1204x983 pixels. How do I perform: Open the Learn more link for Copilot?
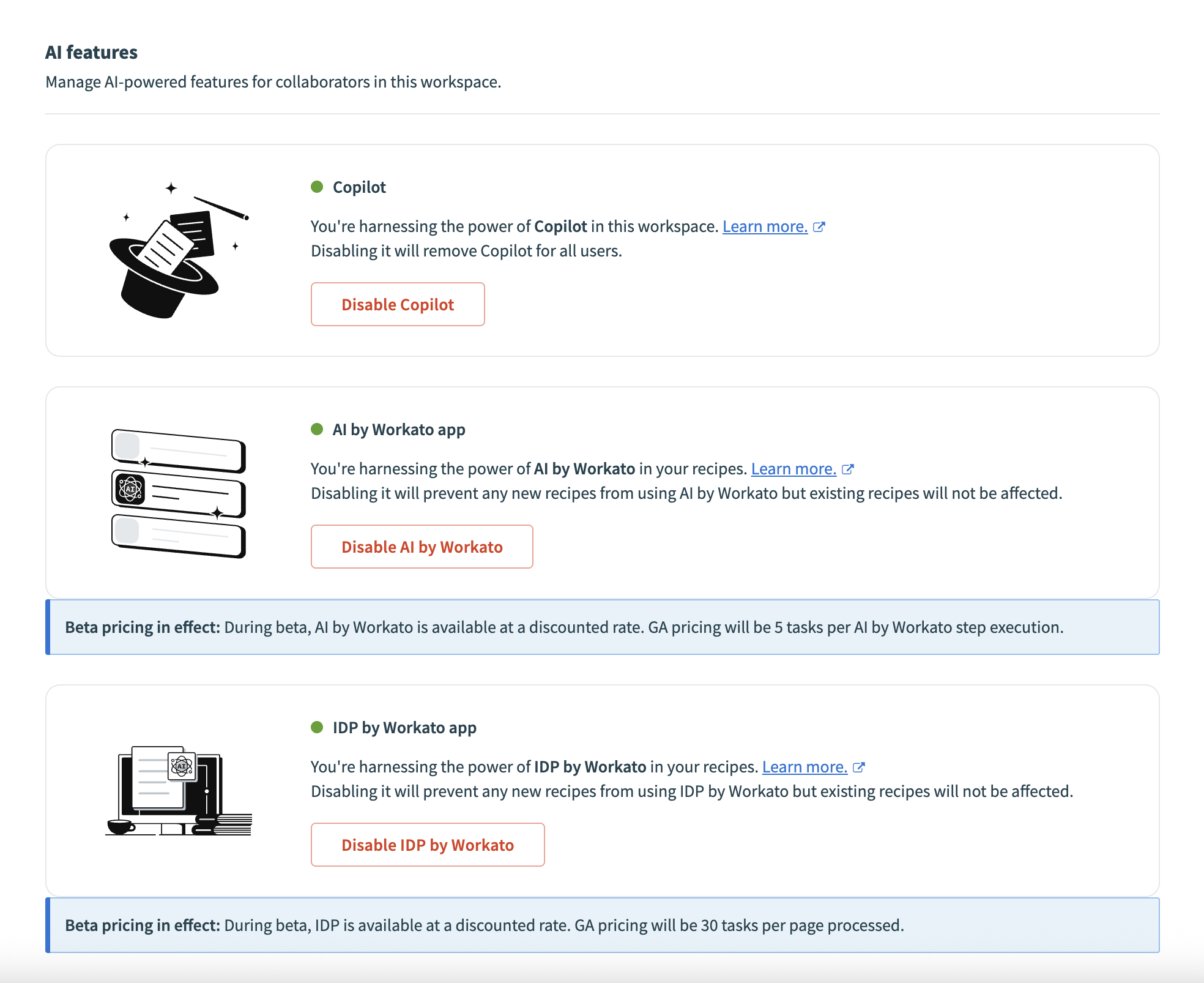pos(765,226)
